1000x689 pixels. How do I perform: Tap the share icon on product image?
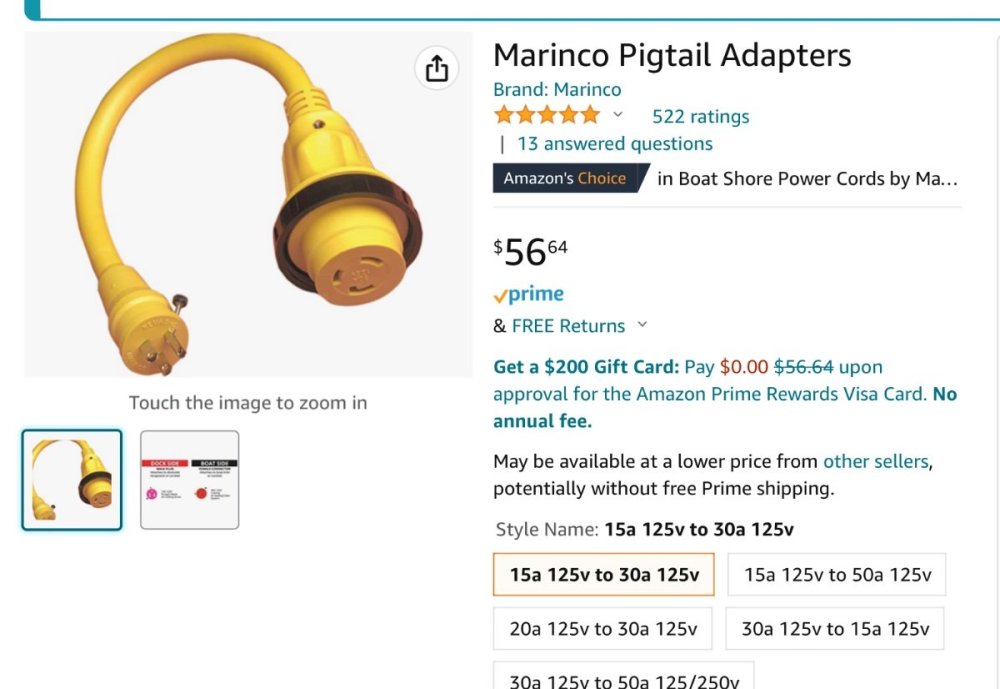[x=437, y=68]
